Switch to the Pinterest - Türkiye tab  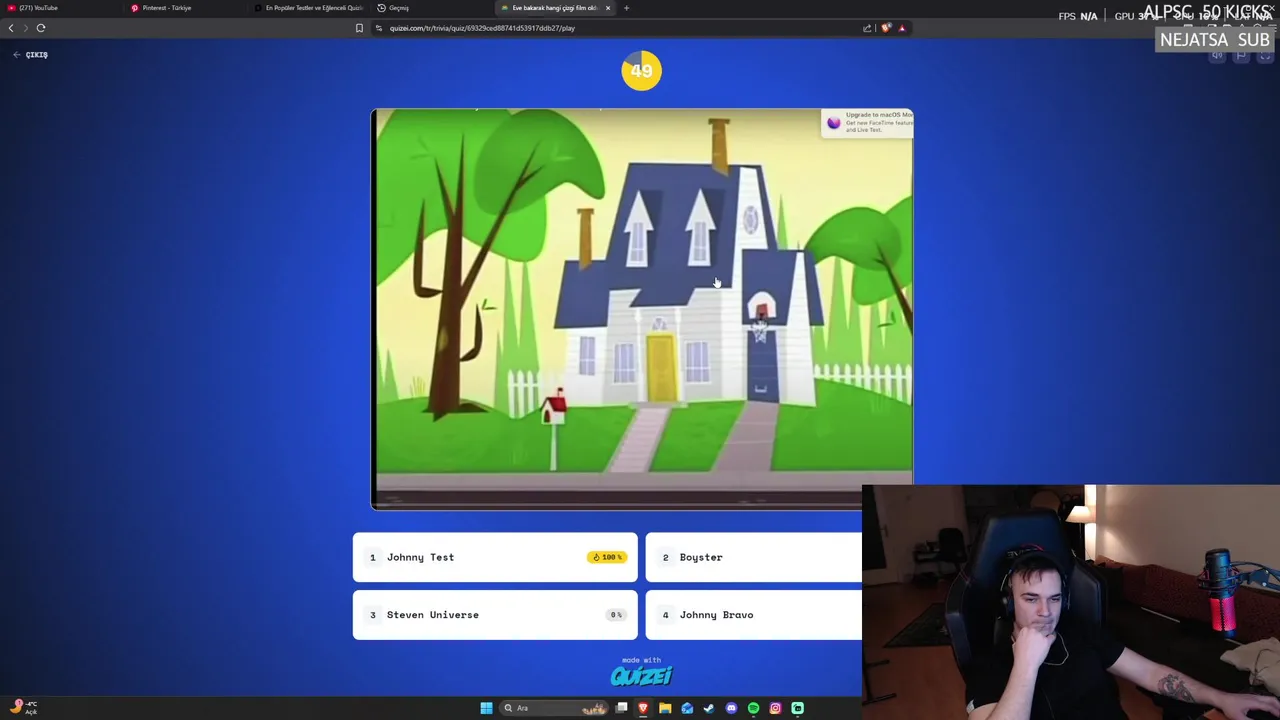(187, 8)
